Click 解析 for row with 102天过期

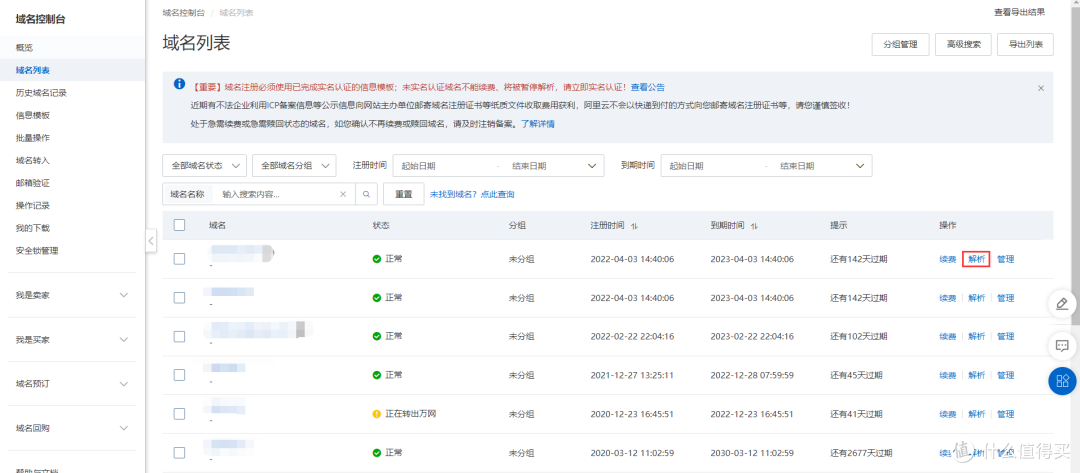(x=977, y=336)
